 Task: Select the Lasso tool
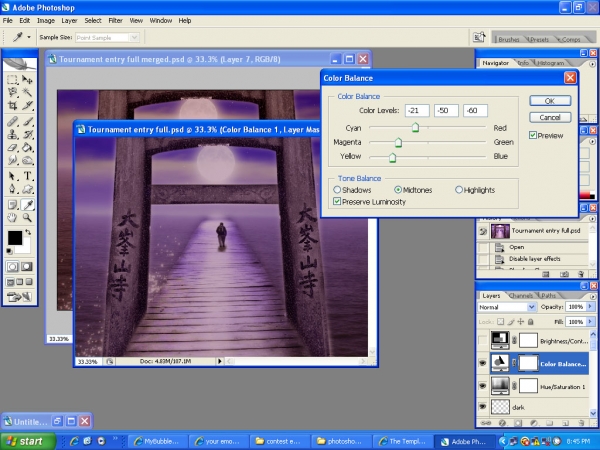(12, 92)
